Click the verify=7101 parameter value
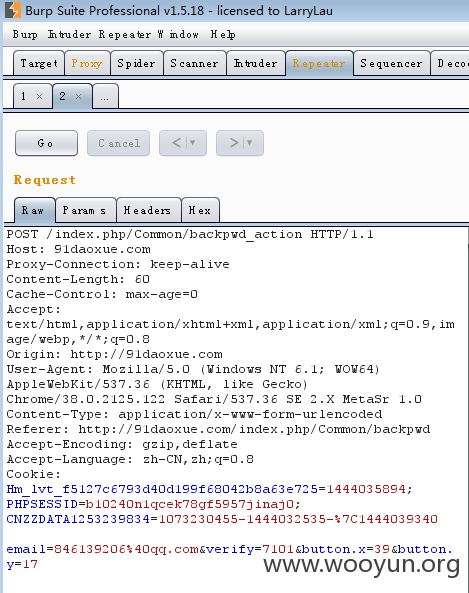Viewport: 469px width, 593px height. click(x=278, y=549)
